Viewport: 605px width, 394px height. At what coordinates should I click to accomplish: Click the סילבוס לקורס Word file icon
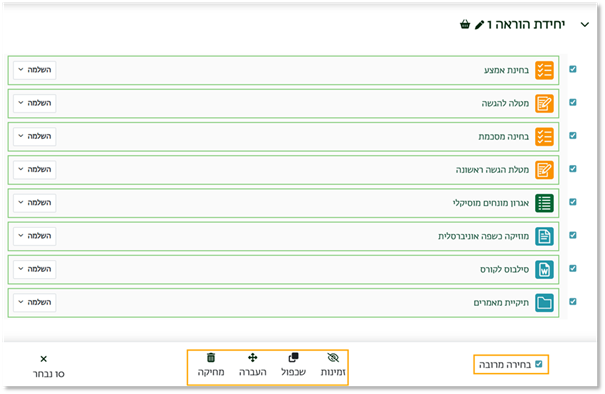[544, 269]
